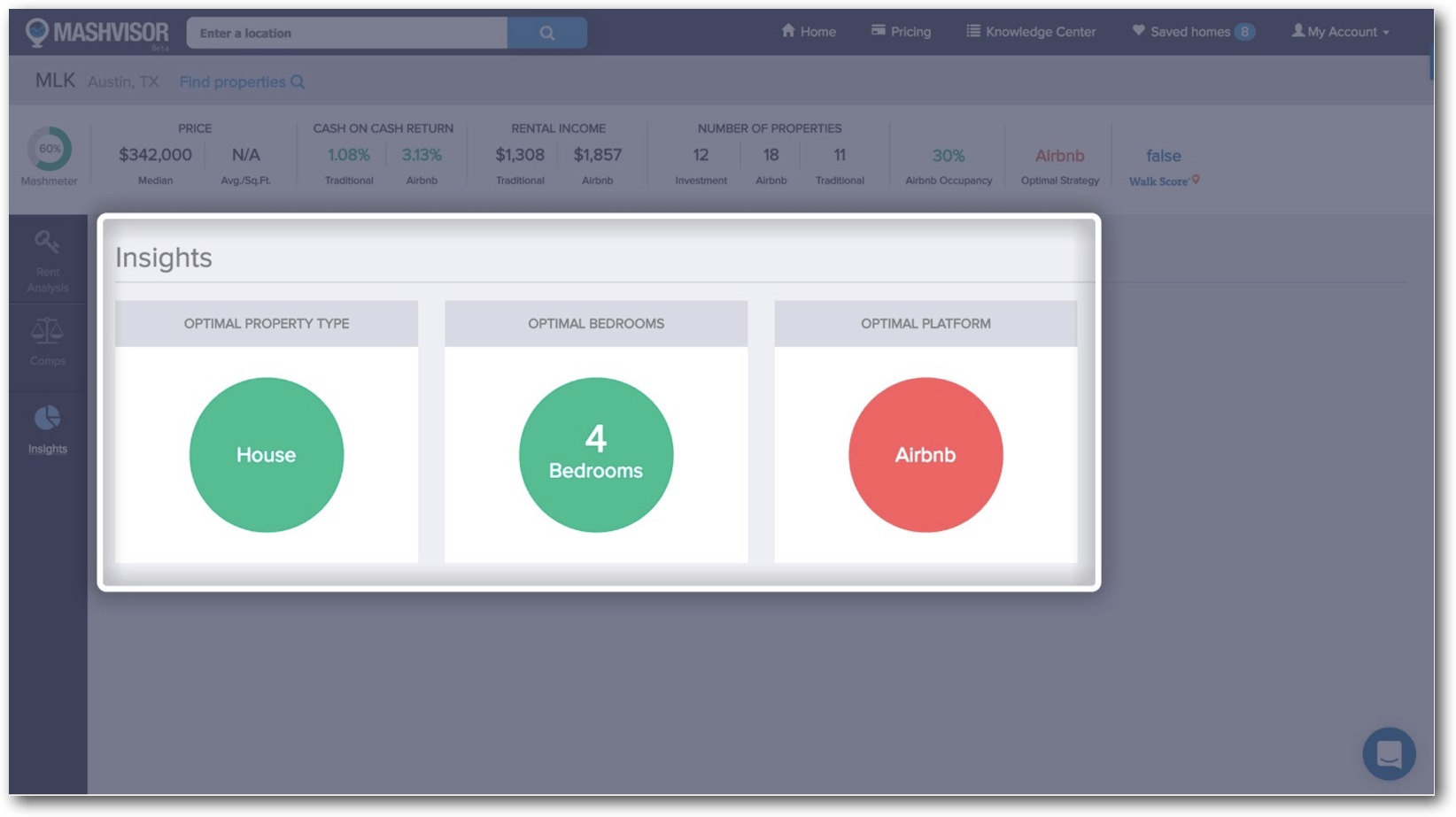
Task: Click the Mashvisor logo
Action: (x=97, y=34)
